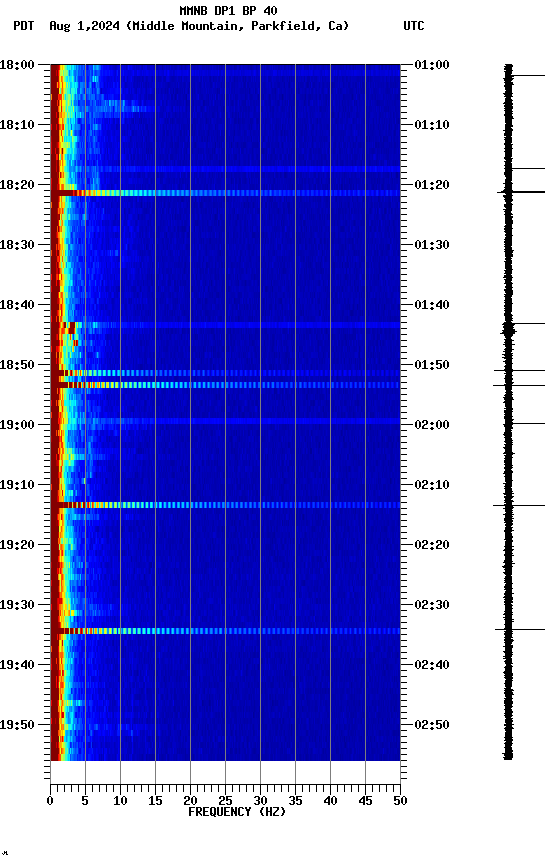
Task: Click the 19:50 PDT time label
Action: (x=17, y=725)
